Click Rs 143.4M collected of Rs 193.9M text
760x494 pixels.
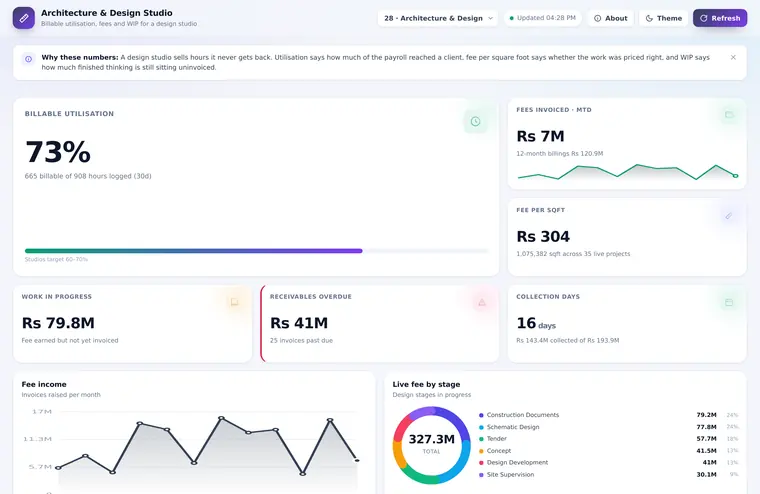tap(568, 340)
